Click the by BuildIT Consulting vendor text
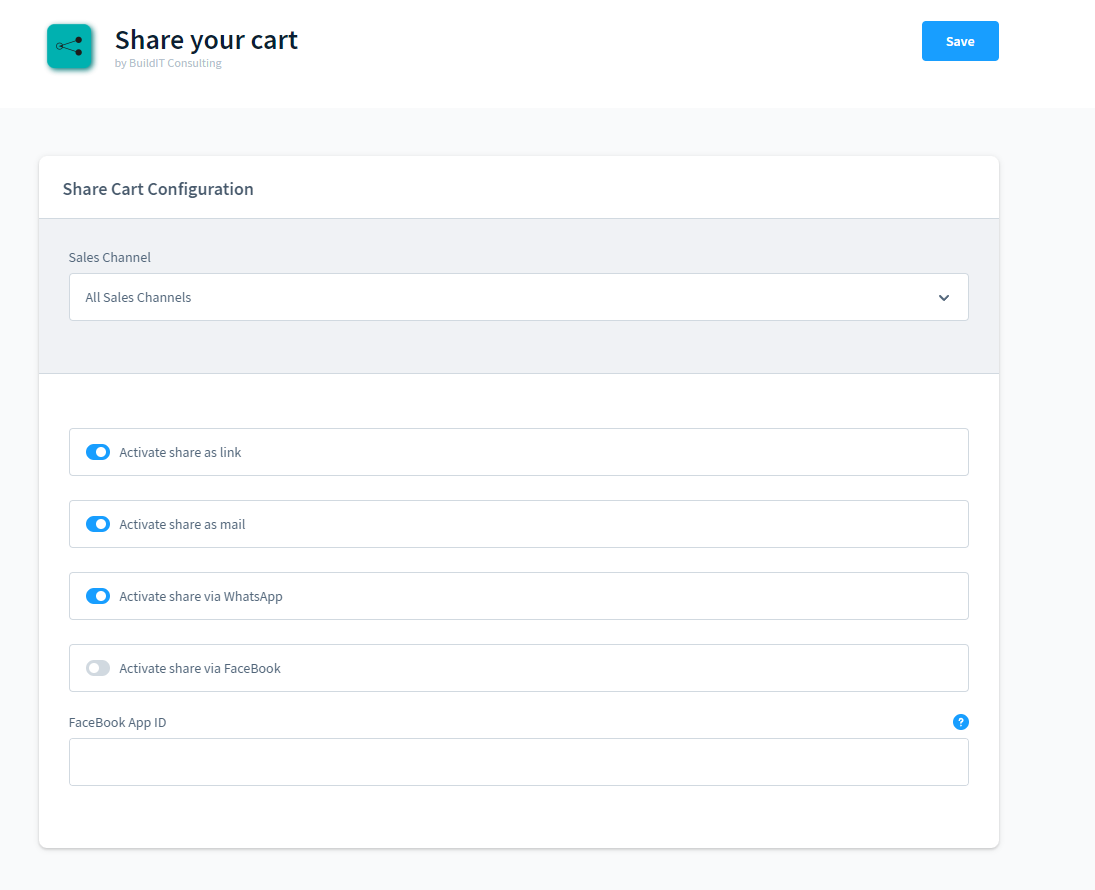 [168, 63]
